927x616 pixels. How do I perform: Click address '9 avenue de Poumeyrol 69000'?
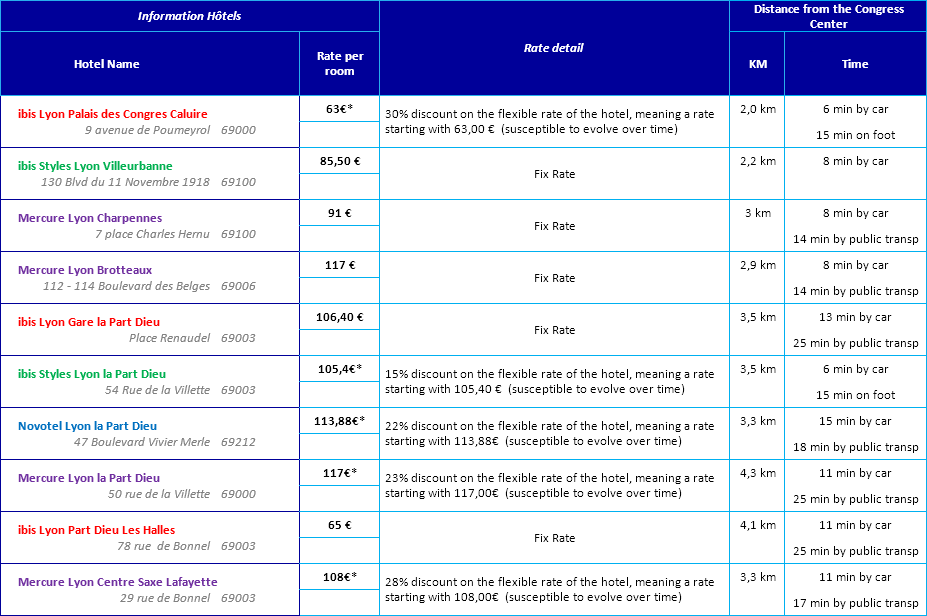point(170,130)
